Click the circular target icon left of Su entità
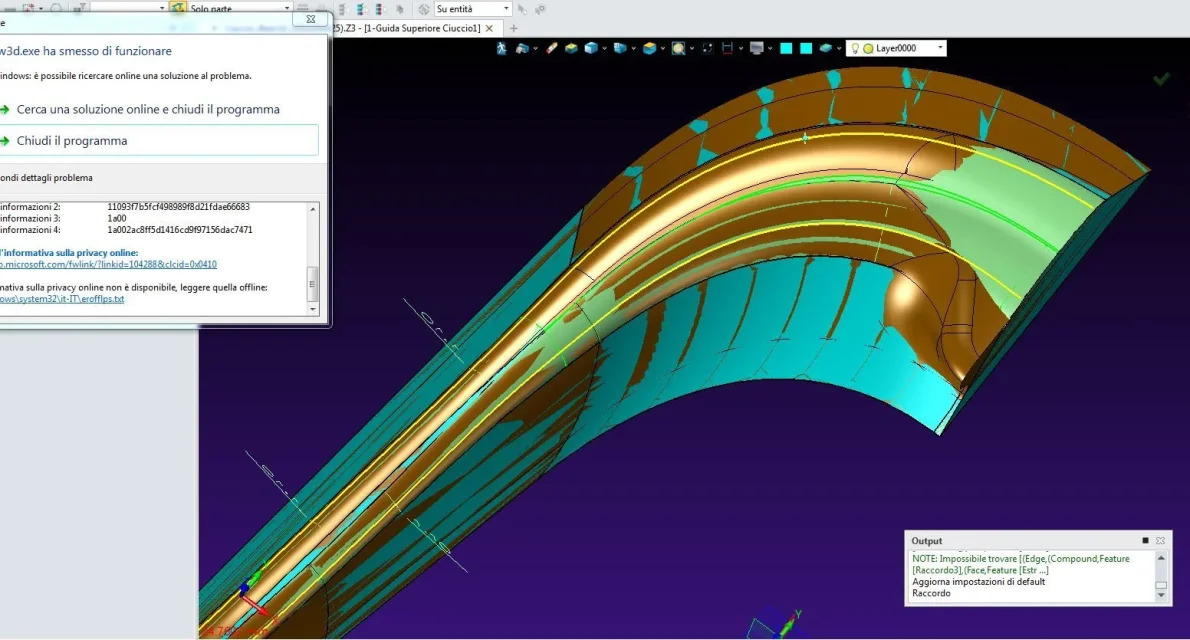Image resolution: width=1190 pixels, height=640 pixels. coord(423,9)
